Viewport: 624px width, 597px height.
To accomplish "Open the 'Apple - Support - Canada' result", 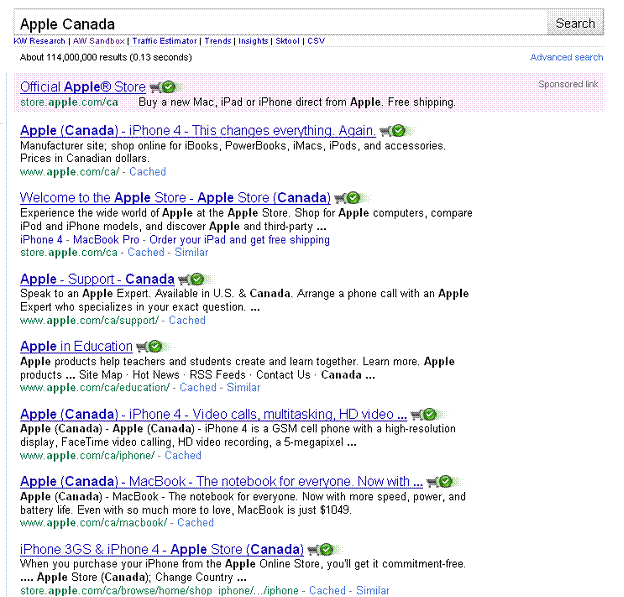I will pyautogui.click(x=97, y=279).
